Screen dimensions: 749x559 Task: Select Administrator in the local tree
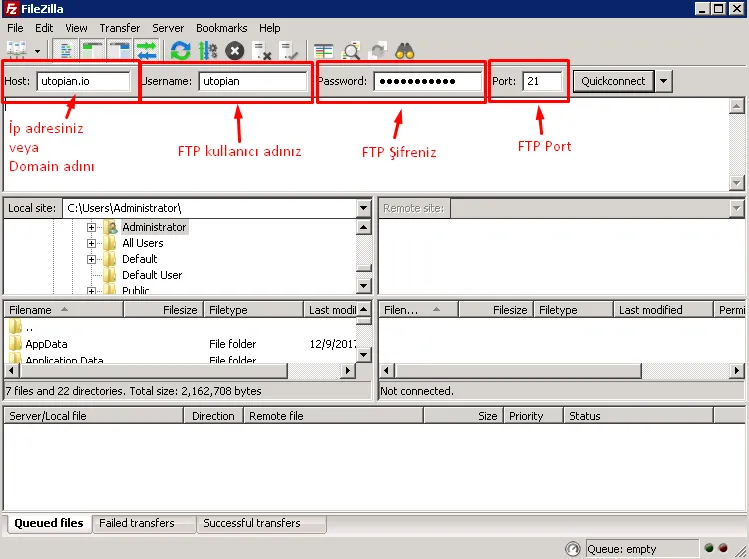click(154, 227)
